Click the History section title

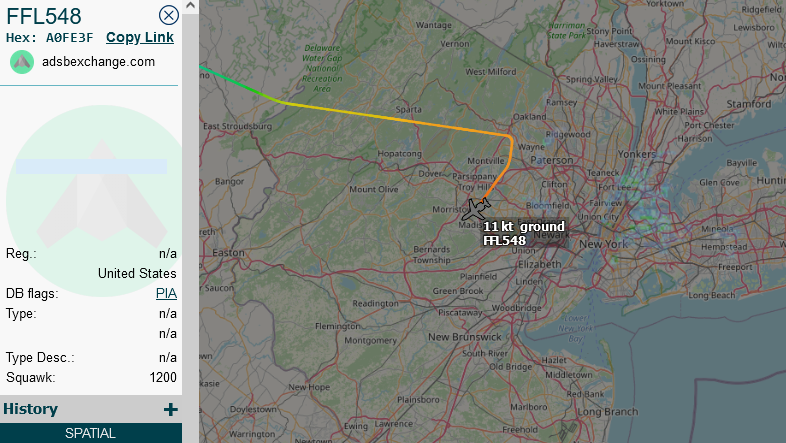[31, 409]
